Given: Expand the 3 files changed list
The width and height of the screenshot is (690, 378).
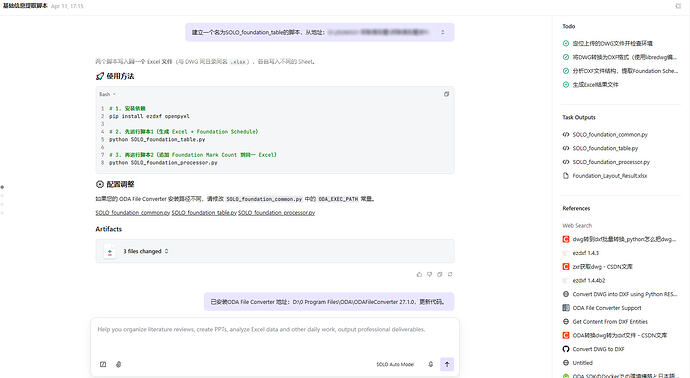Looking at the screenshot, I should click(166, 251).
